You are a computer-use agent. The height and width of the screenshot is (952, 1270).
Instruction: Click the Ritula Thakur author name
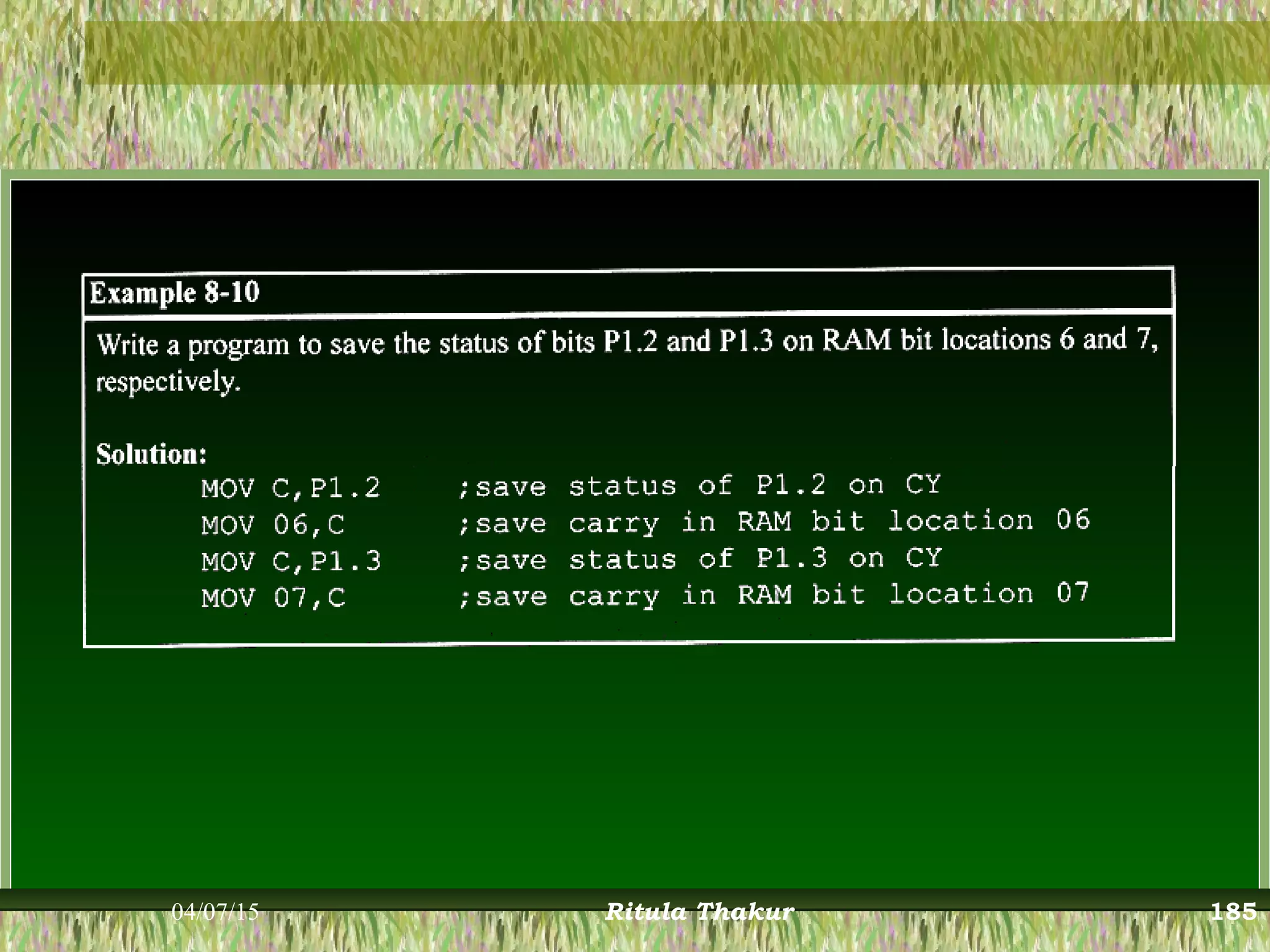699,912
